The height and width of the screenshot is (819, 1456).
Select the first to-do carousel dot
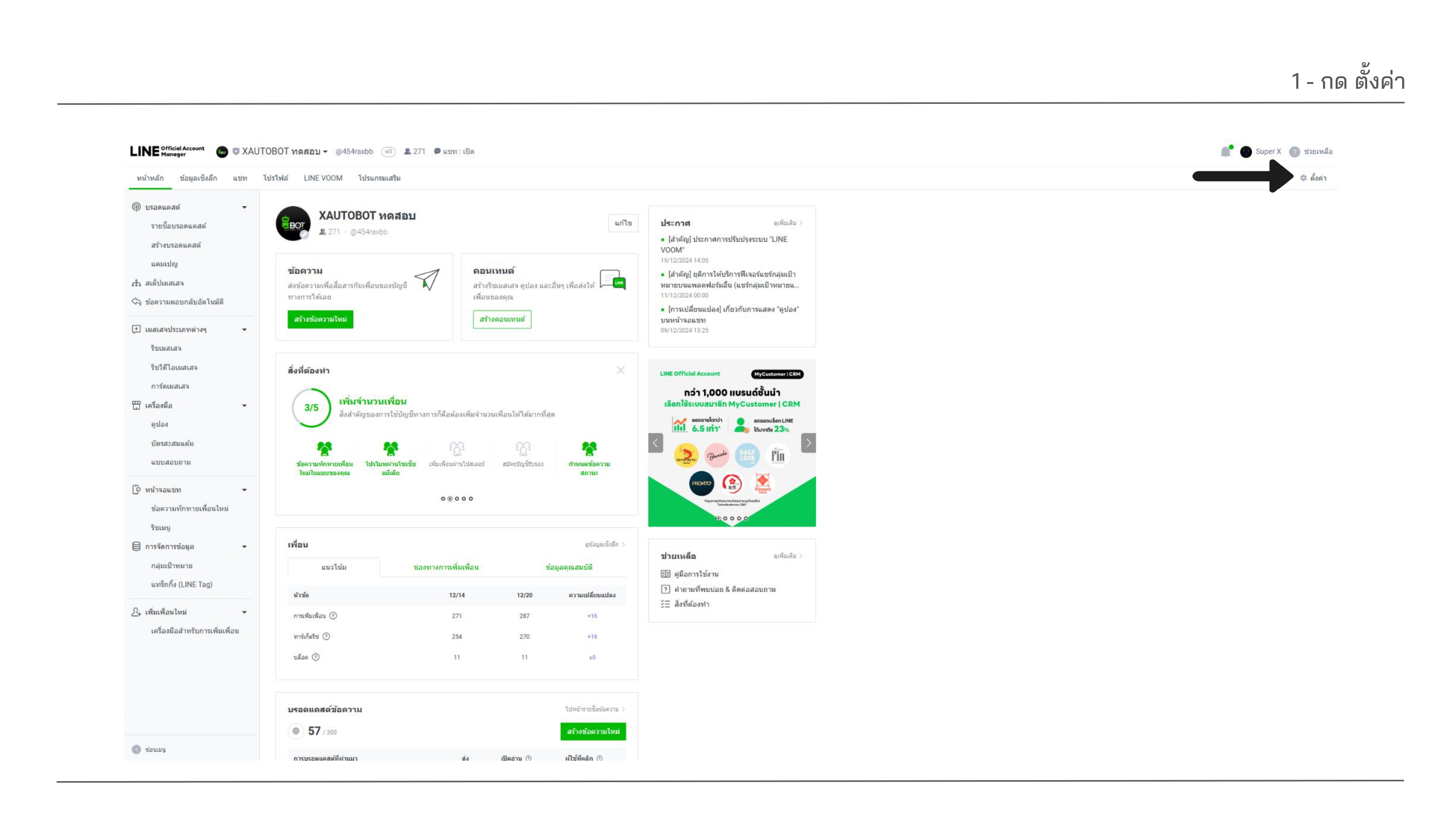(x=443, y=498)
